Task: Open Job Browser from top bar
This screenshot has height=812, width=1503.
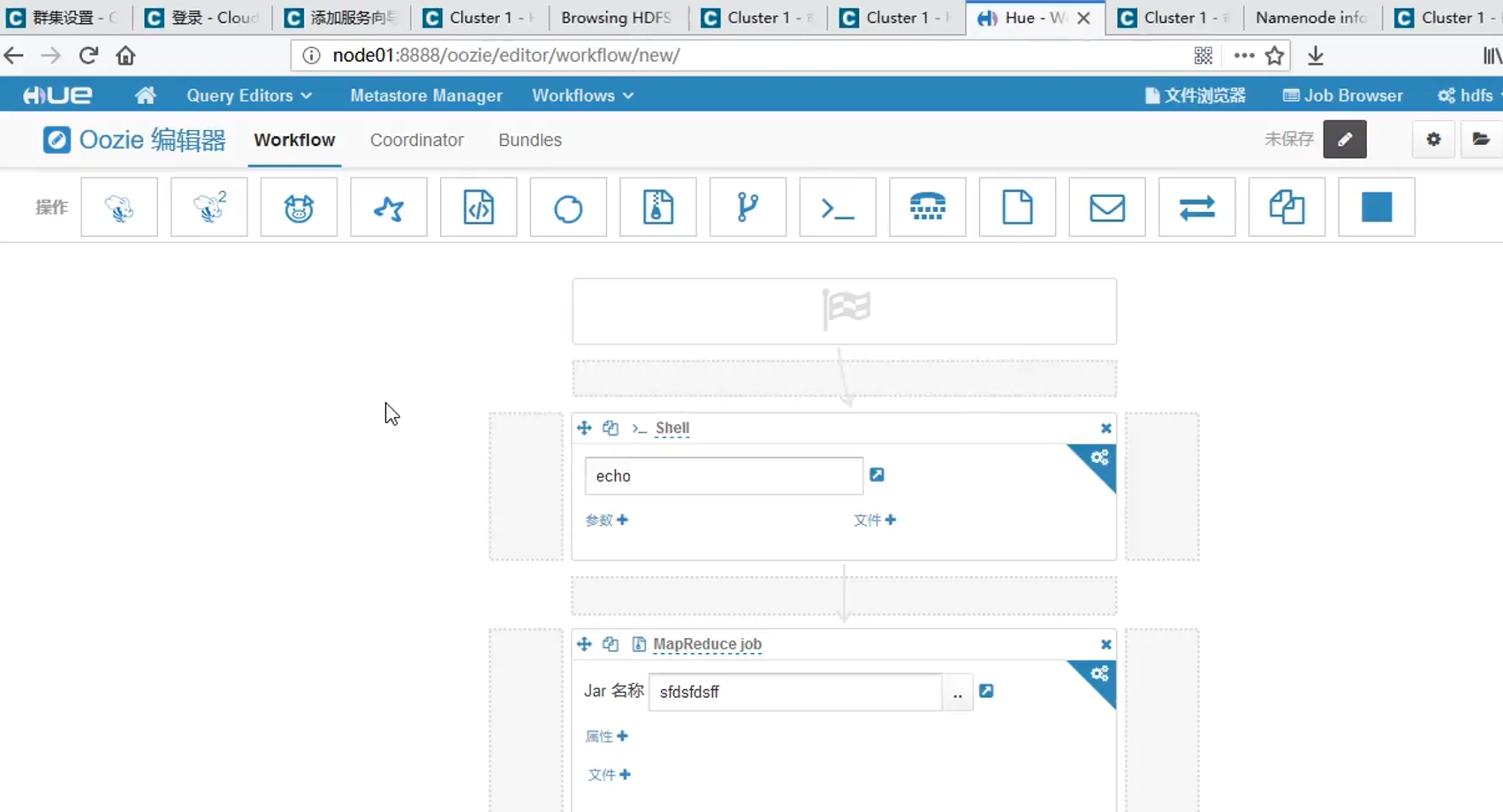Action: [x=1342, y=95]
